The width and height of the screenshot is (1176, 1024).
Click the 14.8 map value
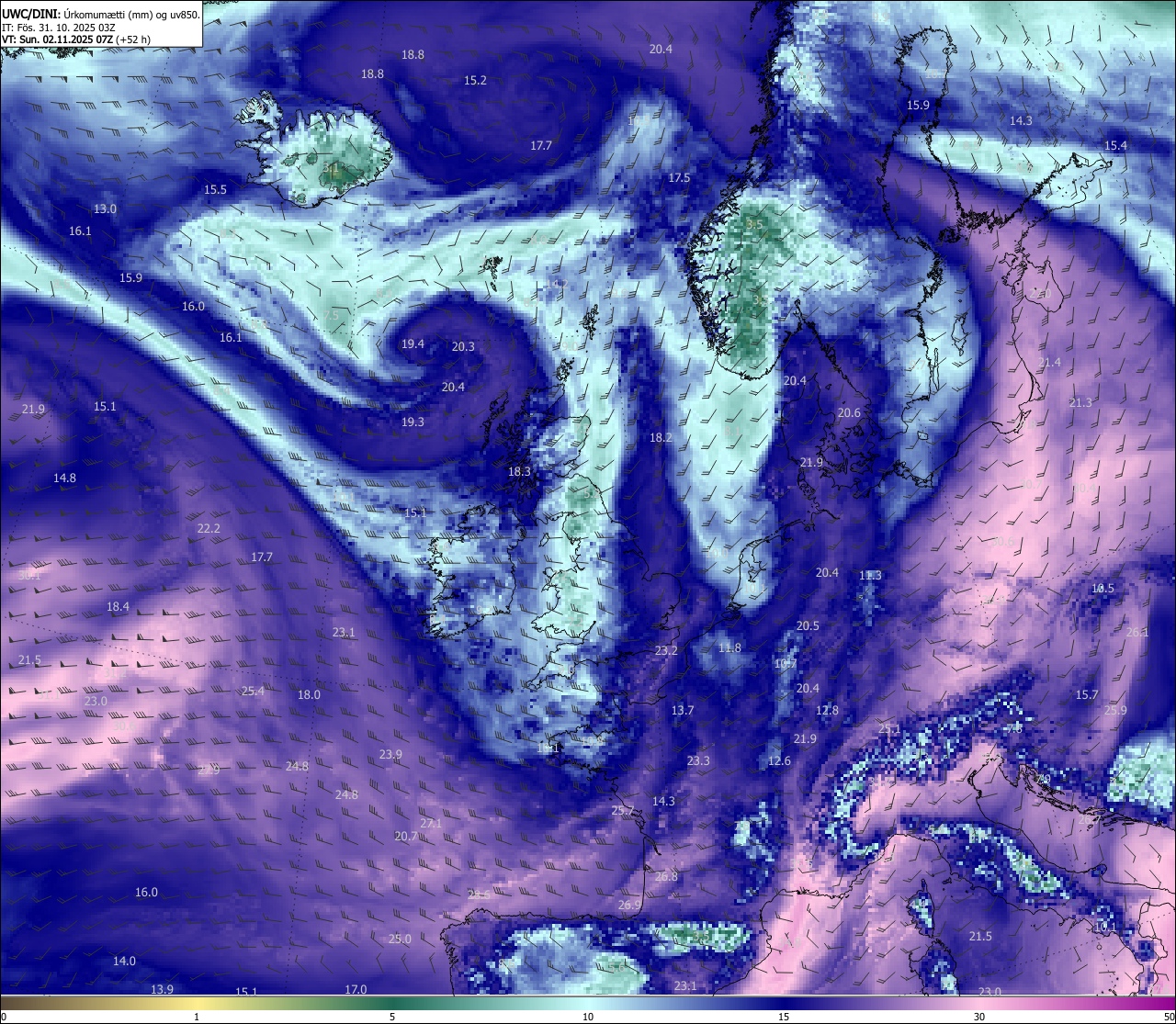(64, 478)
